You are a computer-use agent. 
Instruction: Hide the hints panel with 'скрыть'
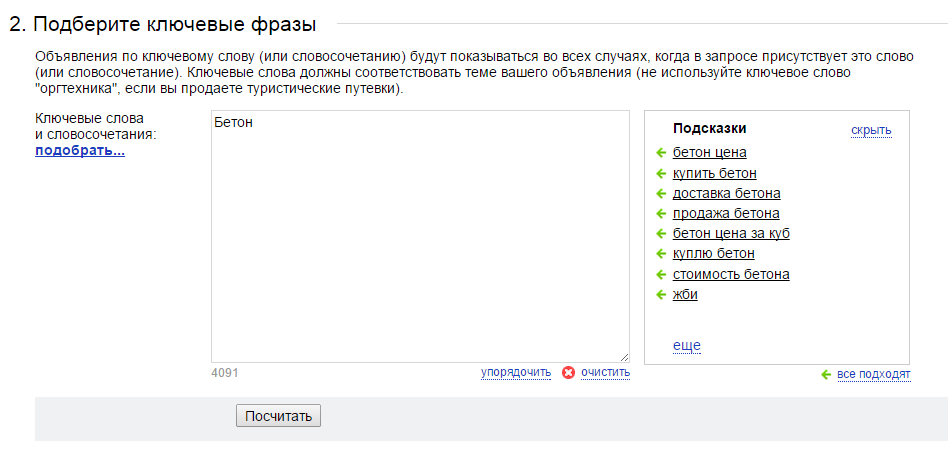pyautogui.click(x=871, y=130)
